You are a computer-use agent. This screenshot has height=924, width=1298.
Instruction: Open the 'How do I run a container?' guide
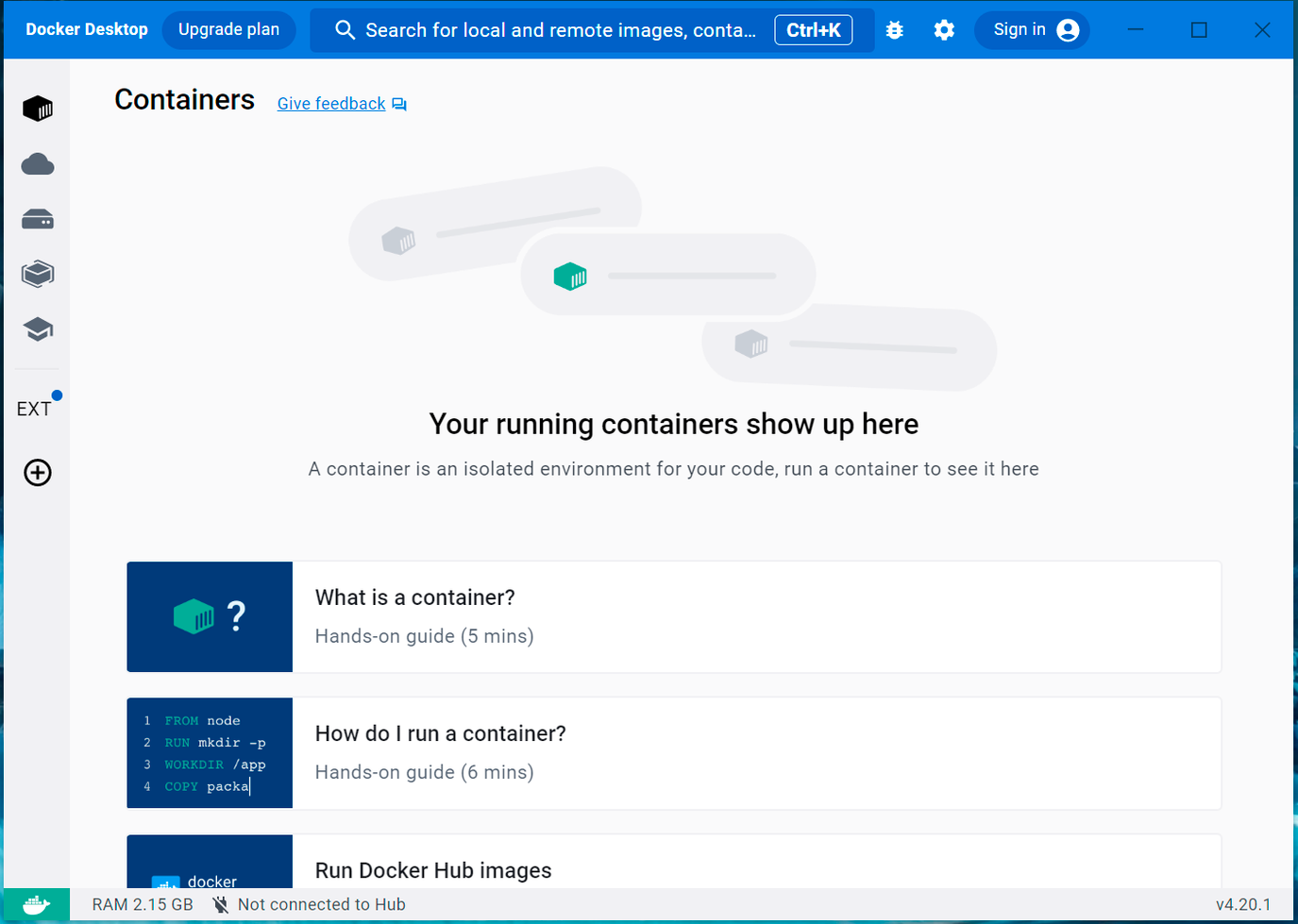coord(674,753)
